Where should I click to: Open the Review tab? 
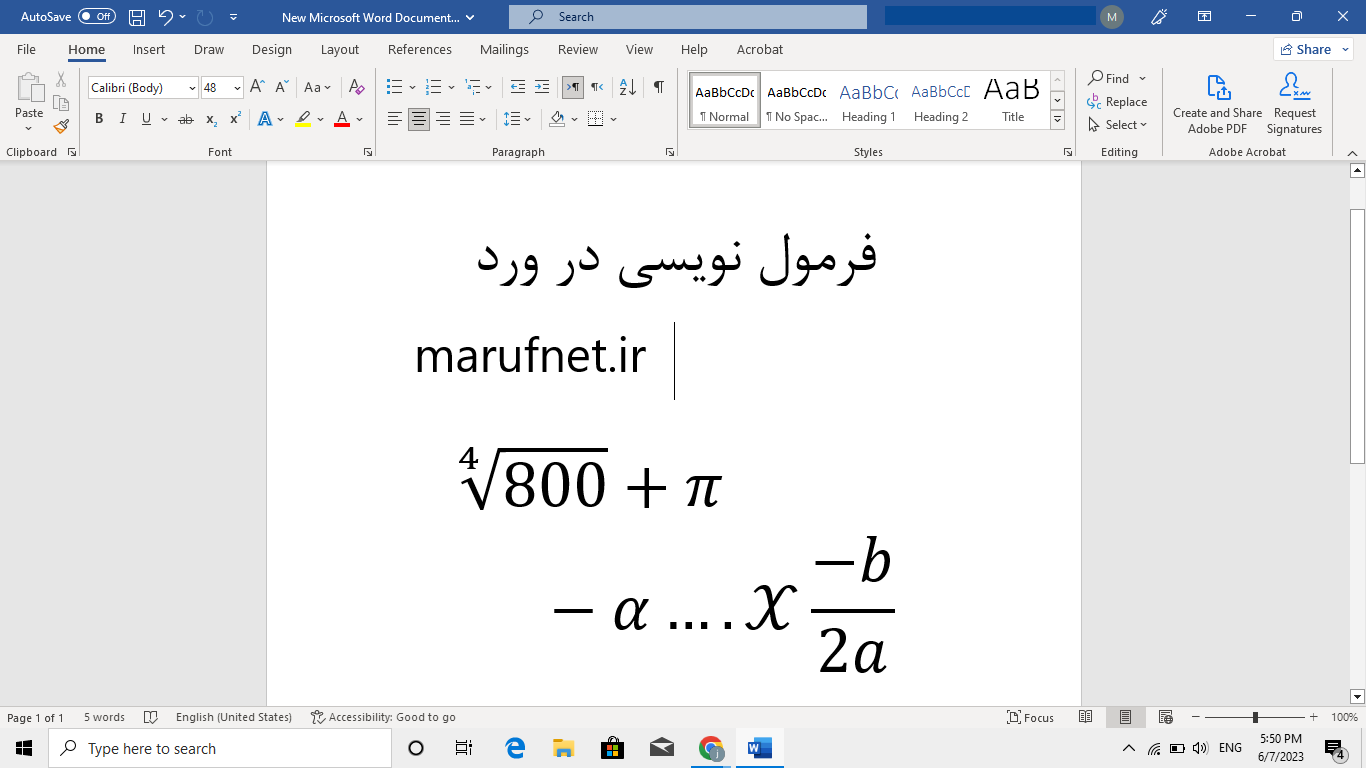pos(577,49)
